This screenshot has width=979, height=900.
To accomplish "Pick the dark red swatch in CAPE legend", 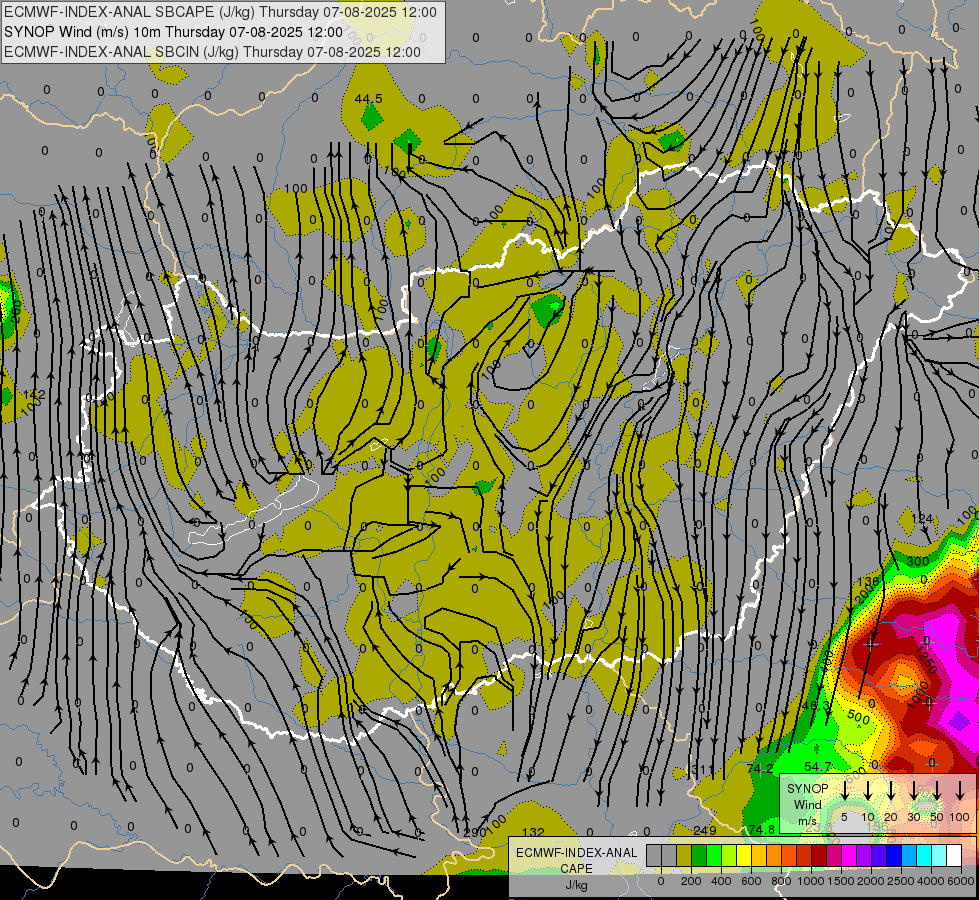I will [819, 856].
